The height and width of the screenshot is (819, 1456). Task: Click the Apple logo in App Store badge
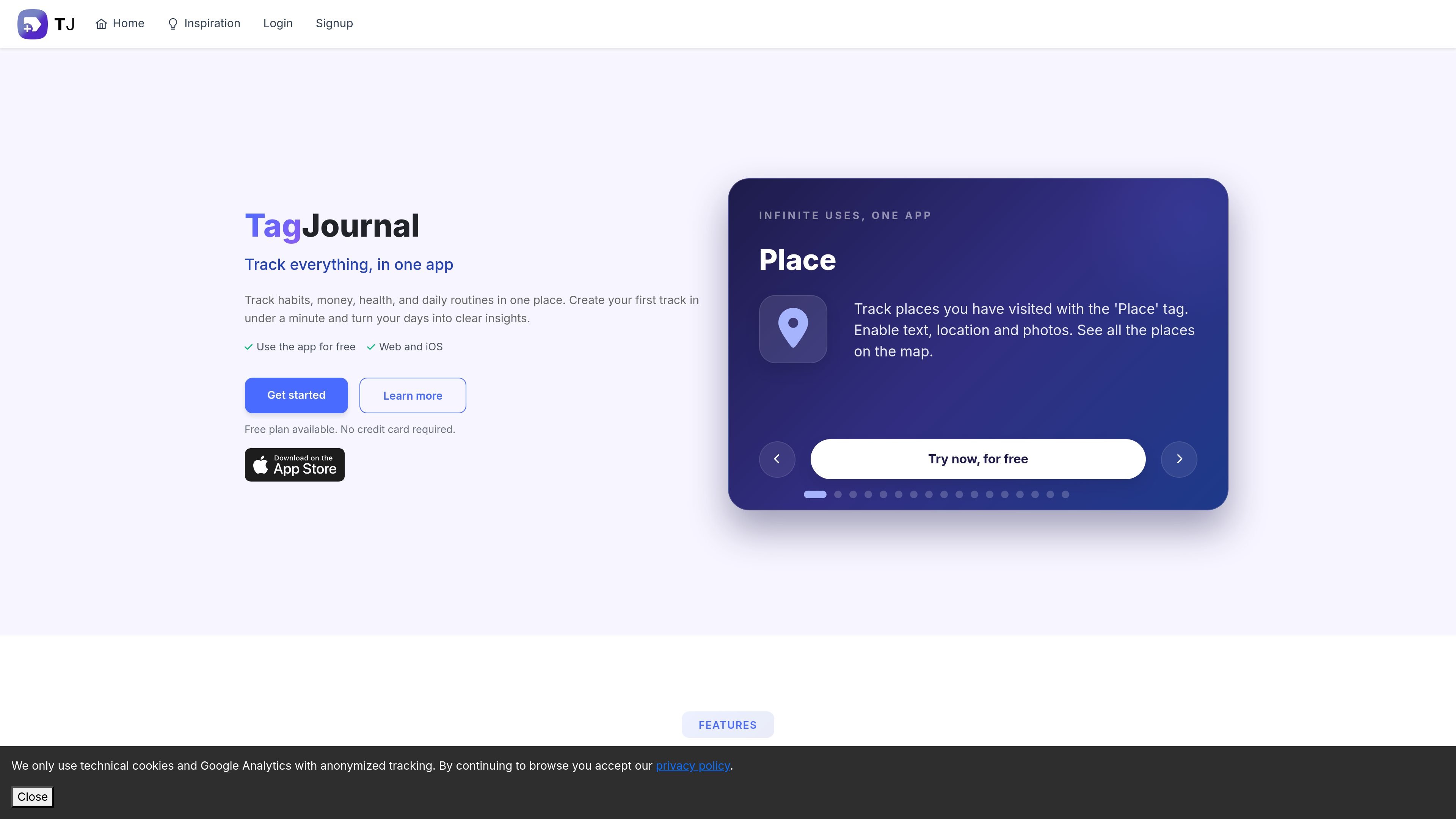260,464
